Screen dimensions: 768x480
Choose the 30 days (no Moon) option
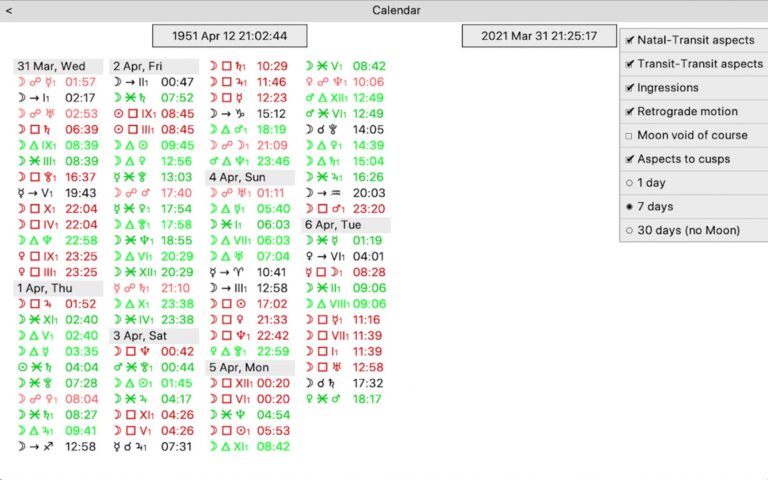(x=628, y=230)
